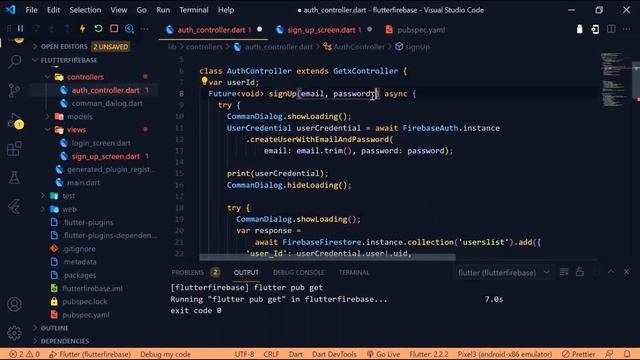Open Accounts menu in activity bar

[14, 304]
